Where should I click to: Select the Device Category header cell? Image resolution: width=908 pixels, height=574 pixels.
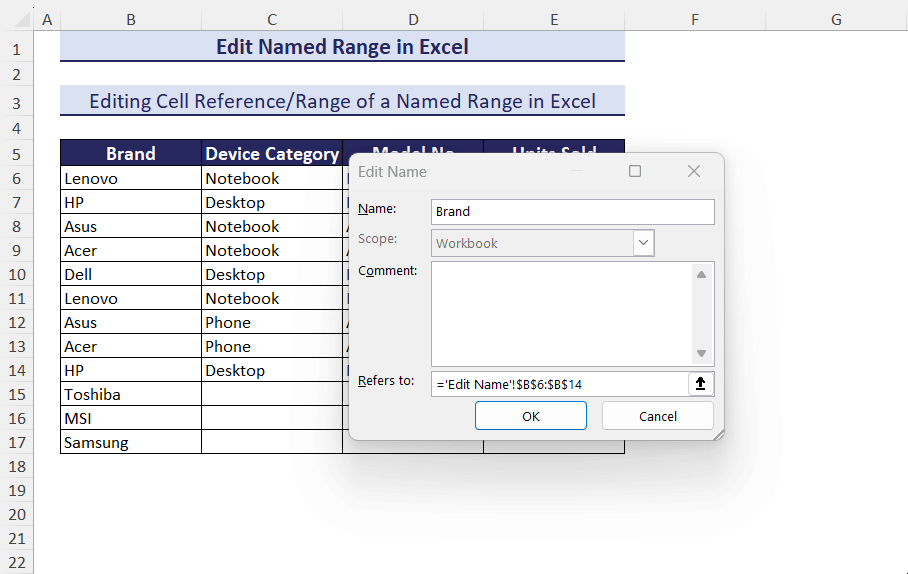[x=271, y=154]
